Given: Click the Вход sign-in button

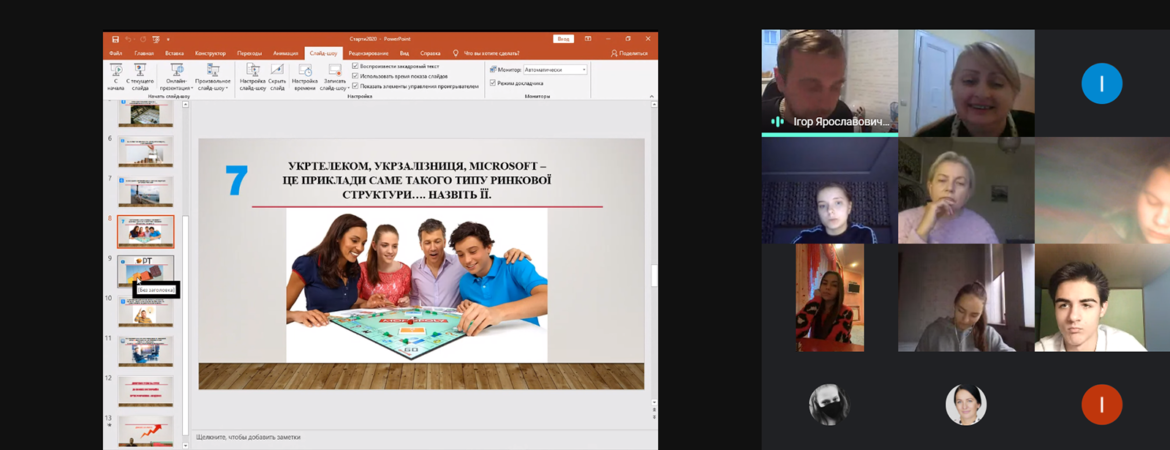Looking at the screenshot, I should [x=563, y=39].
